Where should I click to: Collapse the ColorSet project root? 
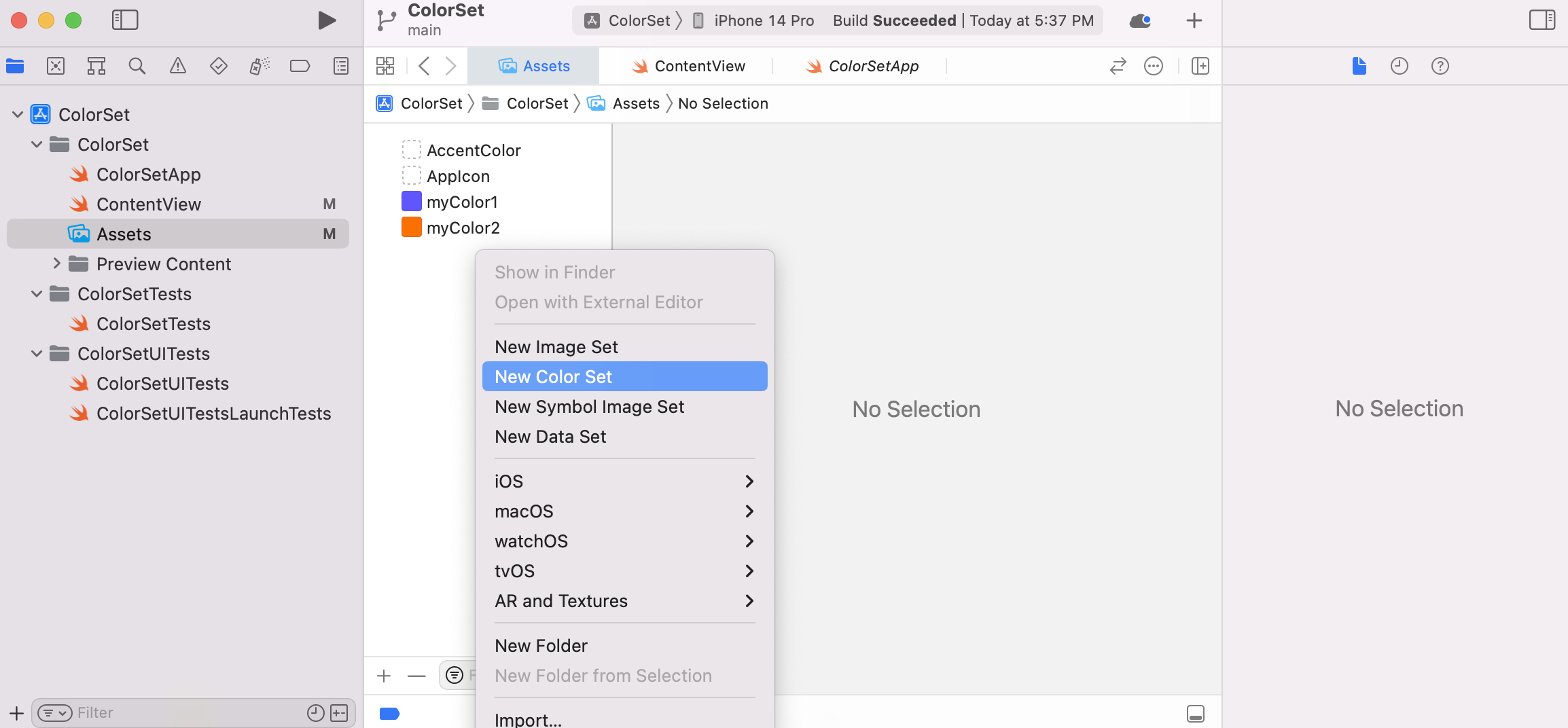(18, 115)
